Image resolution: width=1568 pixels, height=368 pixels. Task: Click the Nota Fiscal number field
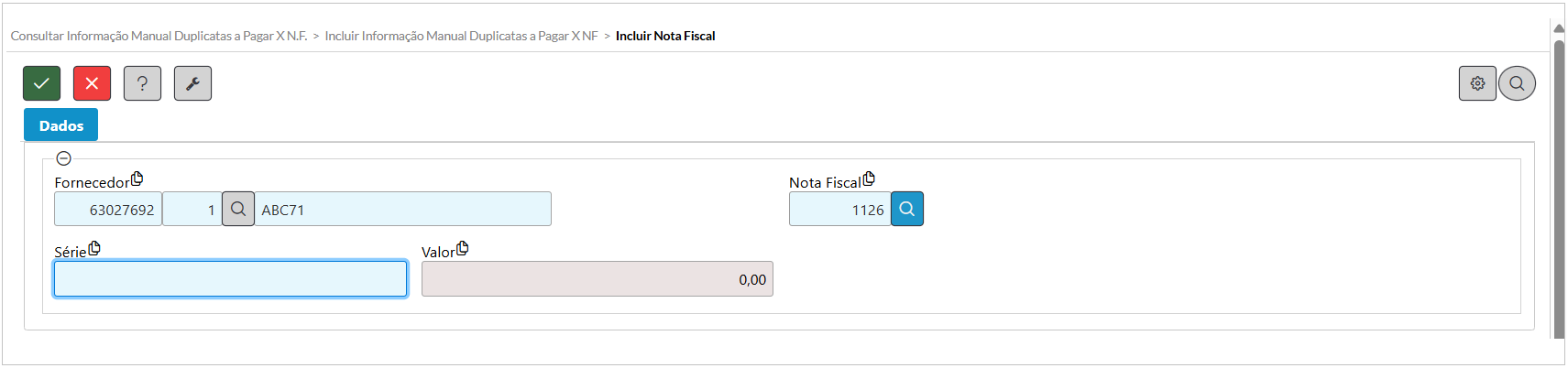point(839,210)
